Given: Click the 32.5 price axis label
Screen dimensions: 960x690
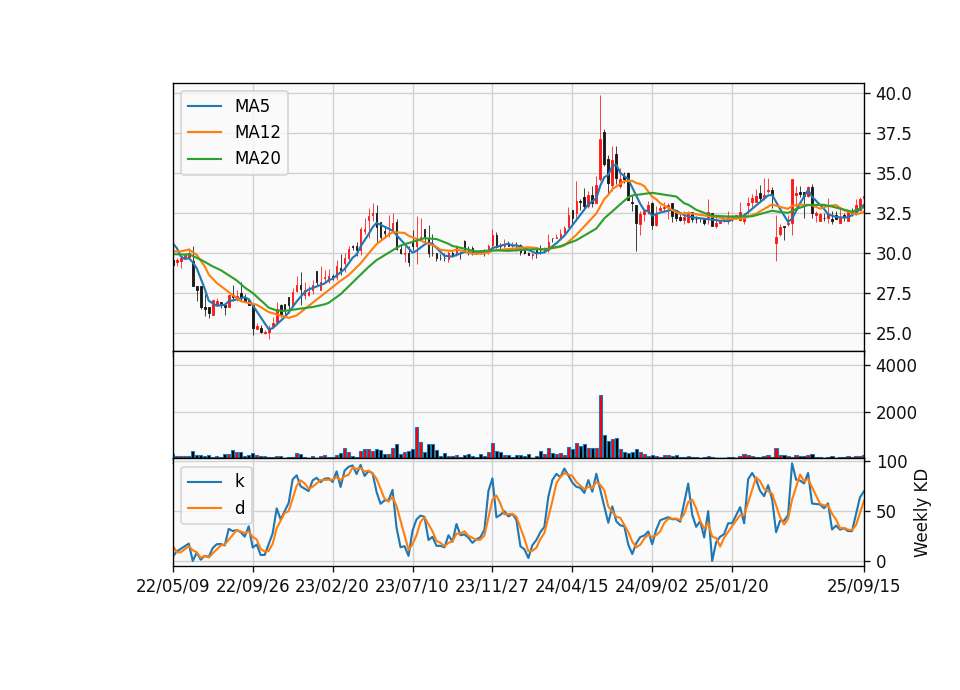Looking at the screenshot, I should [x=893, y=214].
